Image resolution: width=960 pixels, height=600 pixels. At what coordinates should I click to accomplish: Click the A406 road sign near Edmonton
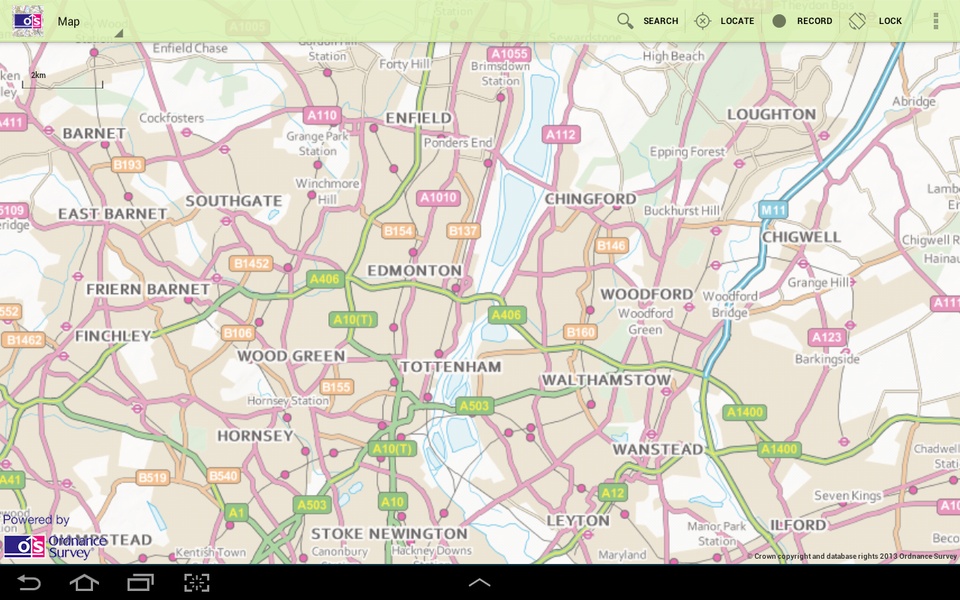click(324, 279)
